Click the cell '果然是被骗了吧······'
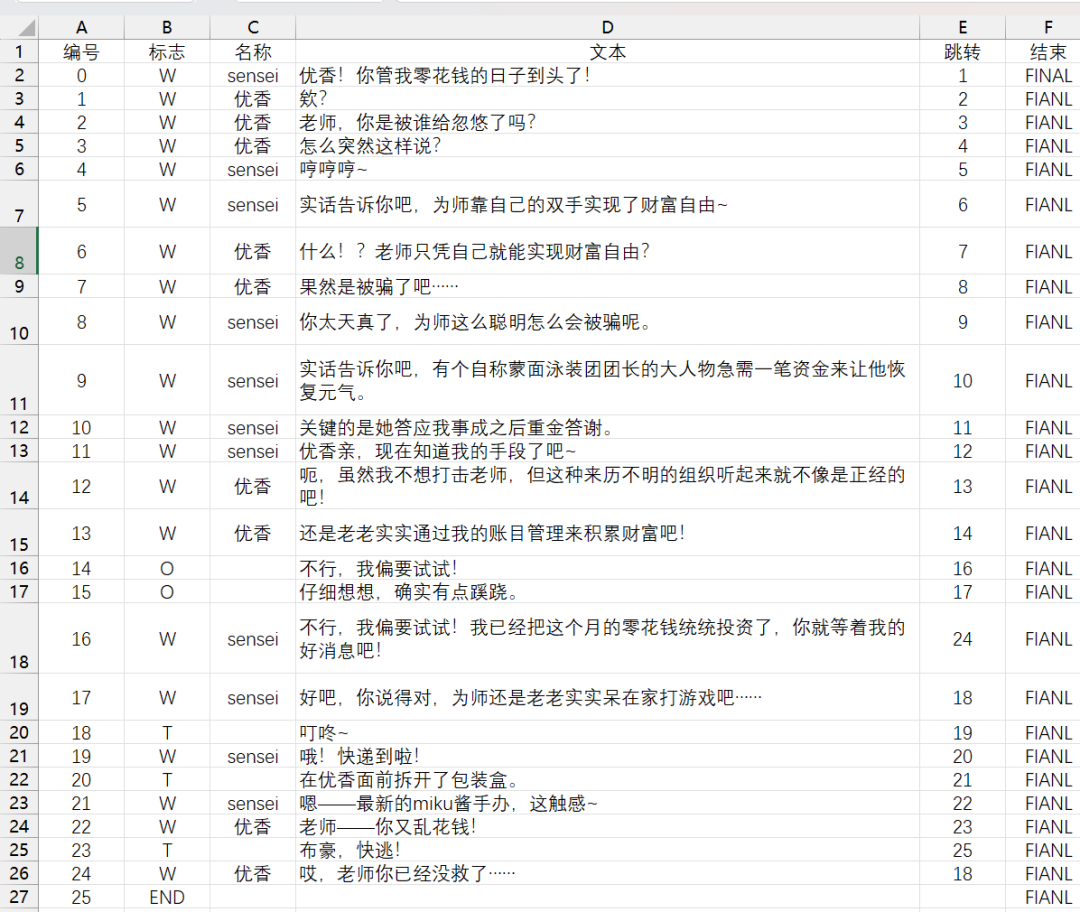This screenshot has height=912, width=1080. 608,286
